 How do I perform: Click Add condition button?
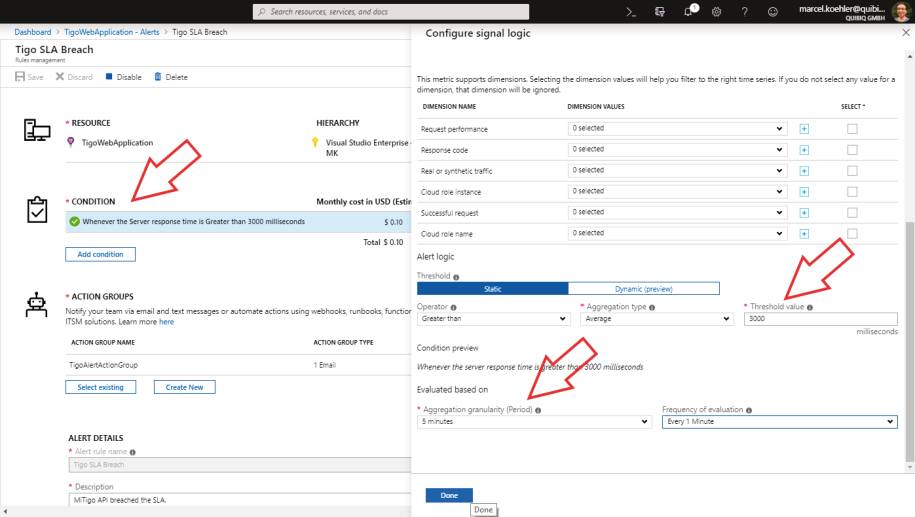click(100, 254)
